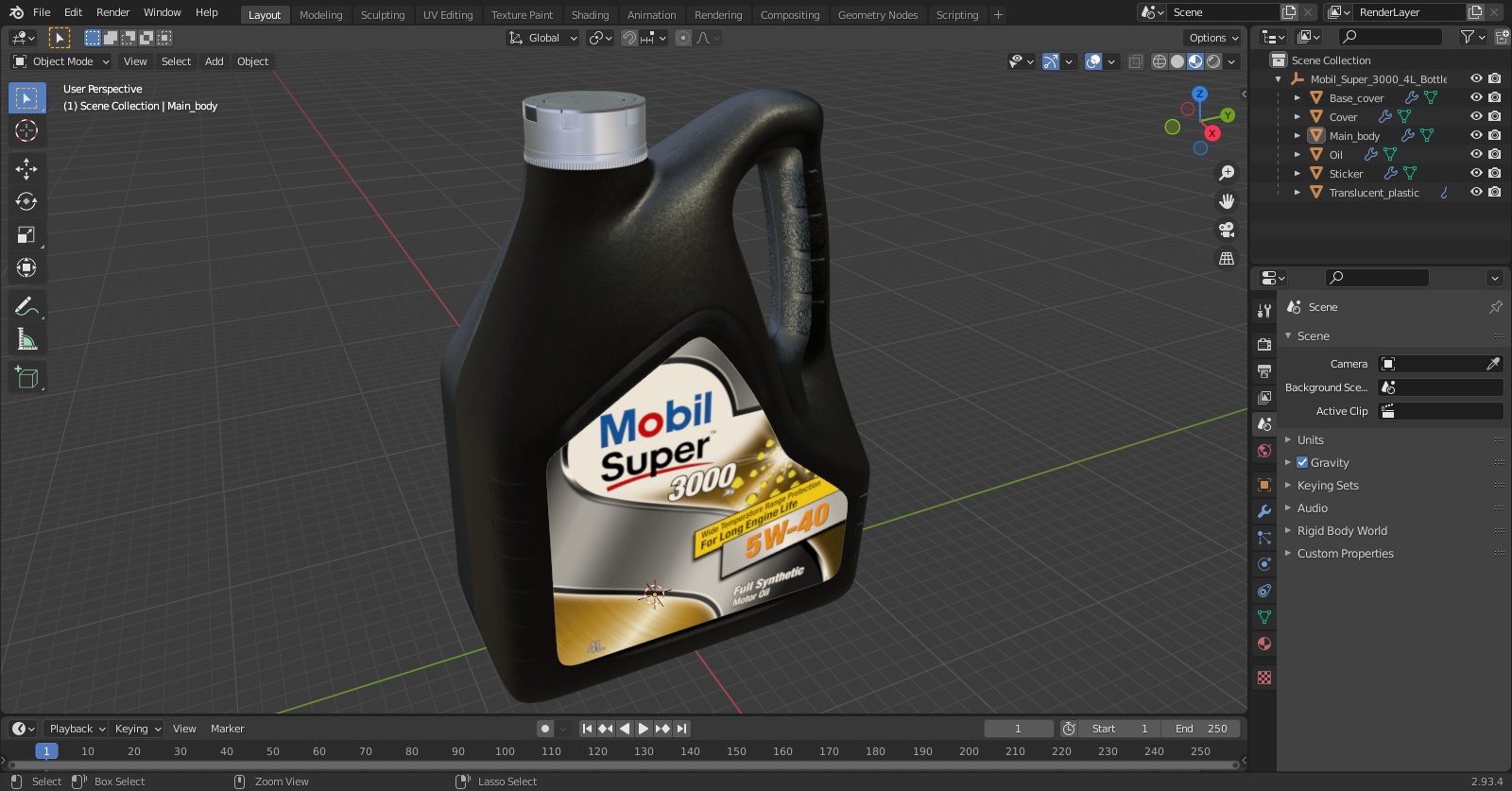Open the Keying popover
The height and width of the screenshot is (791, 1512).
click(138, 729)
